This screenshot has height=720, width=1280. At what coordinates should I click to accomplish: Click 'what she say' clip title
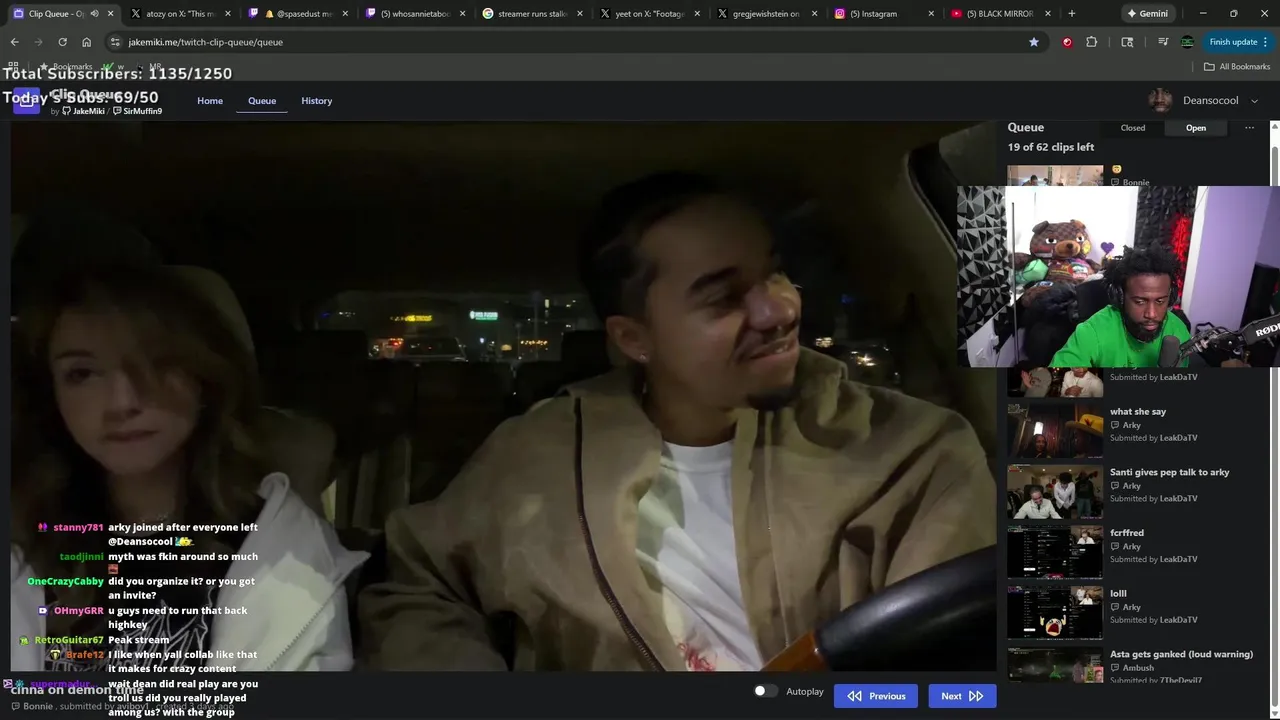1138,411
